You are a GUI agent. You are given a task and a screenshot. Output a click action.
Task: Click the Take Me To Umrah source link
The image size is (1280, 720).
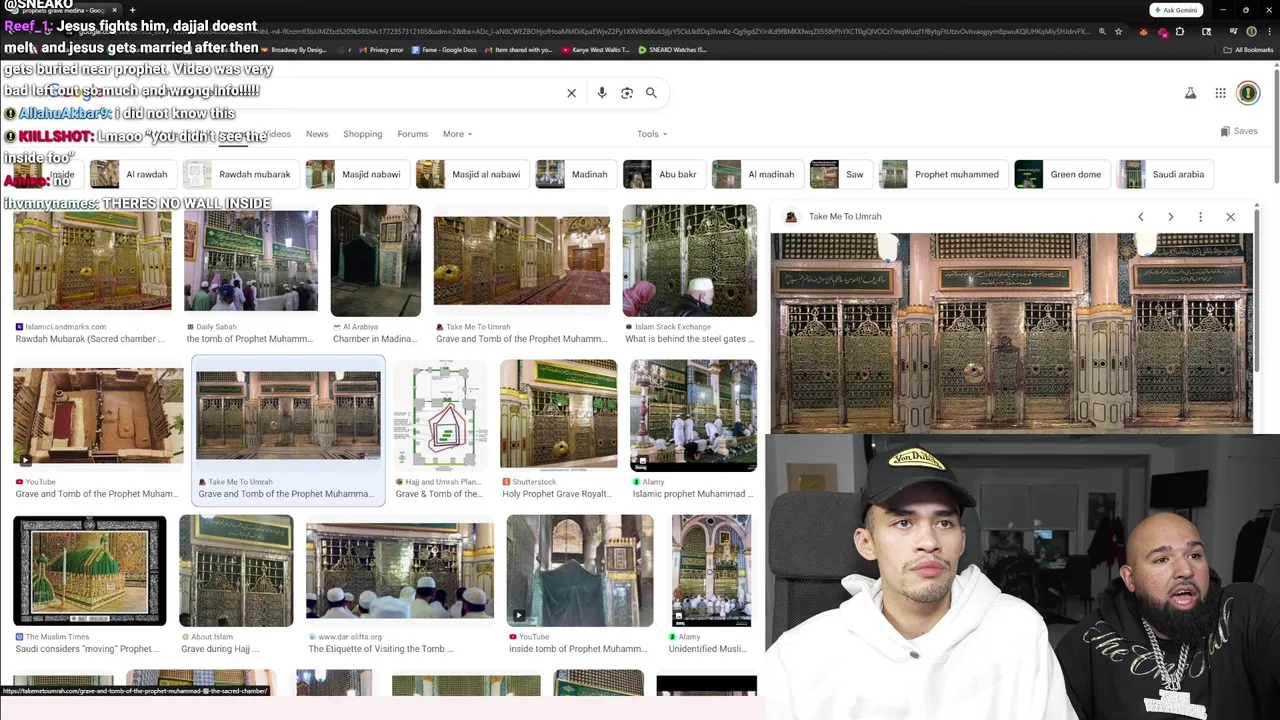point(845,217)
